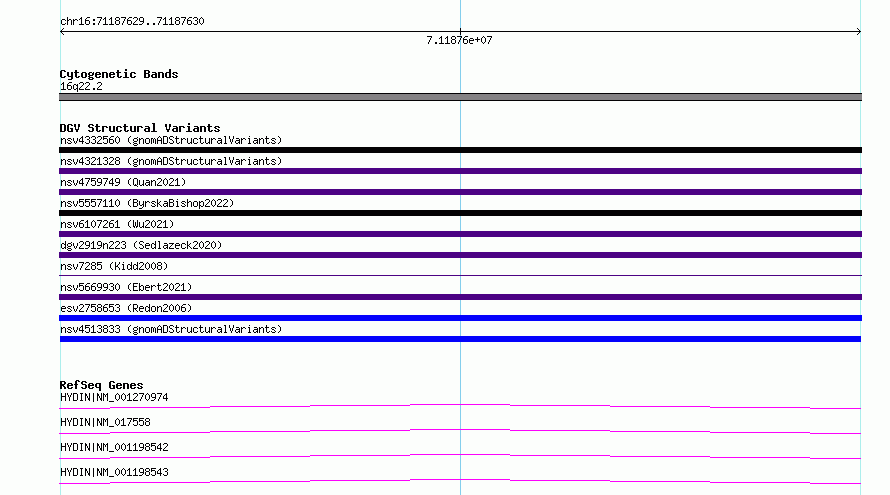Select the DGV Structural Variants track title
890x495 pixels.
point(140,128)
